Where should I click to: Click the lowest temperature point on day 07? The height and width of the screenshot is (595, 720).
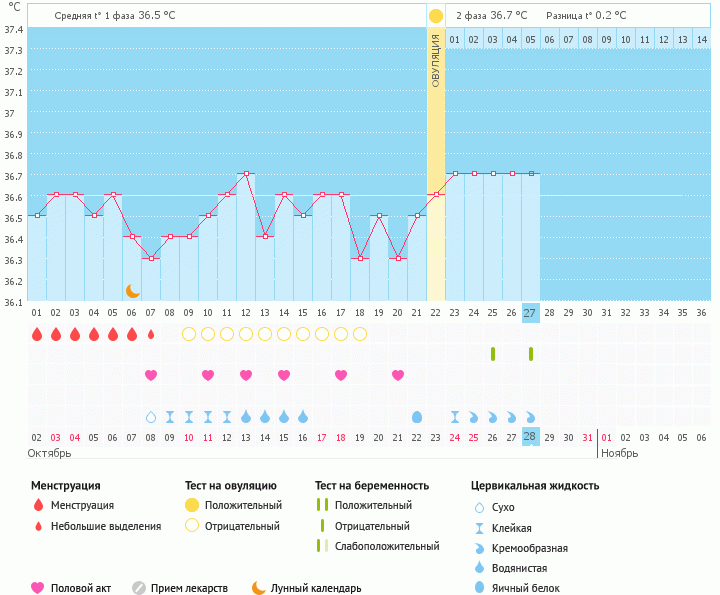pos(151,258)
